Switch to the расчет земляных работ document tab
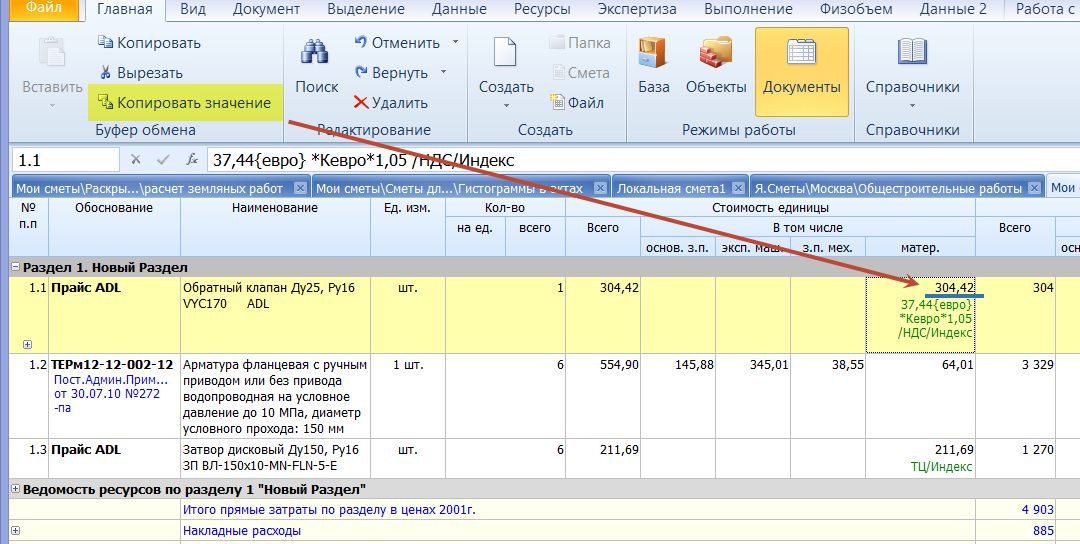 coord(152,188)
